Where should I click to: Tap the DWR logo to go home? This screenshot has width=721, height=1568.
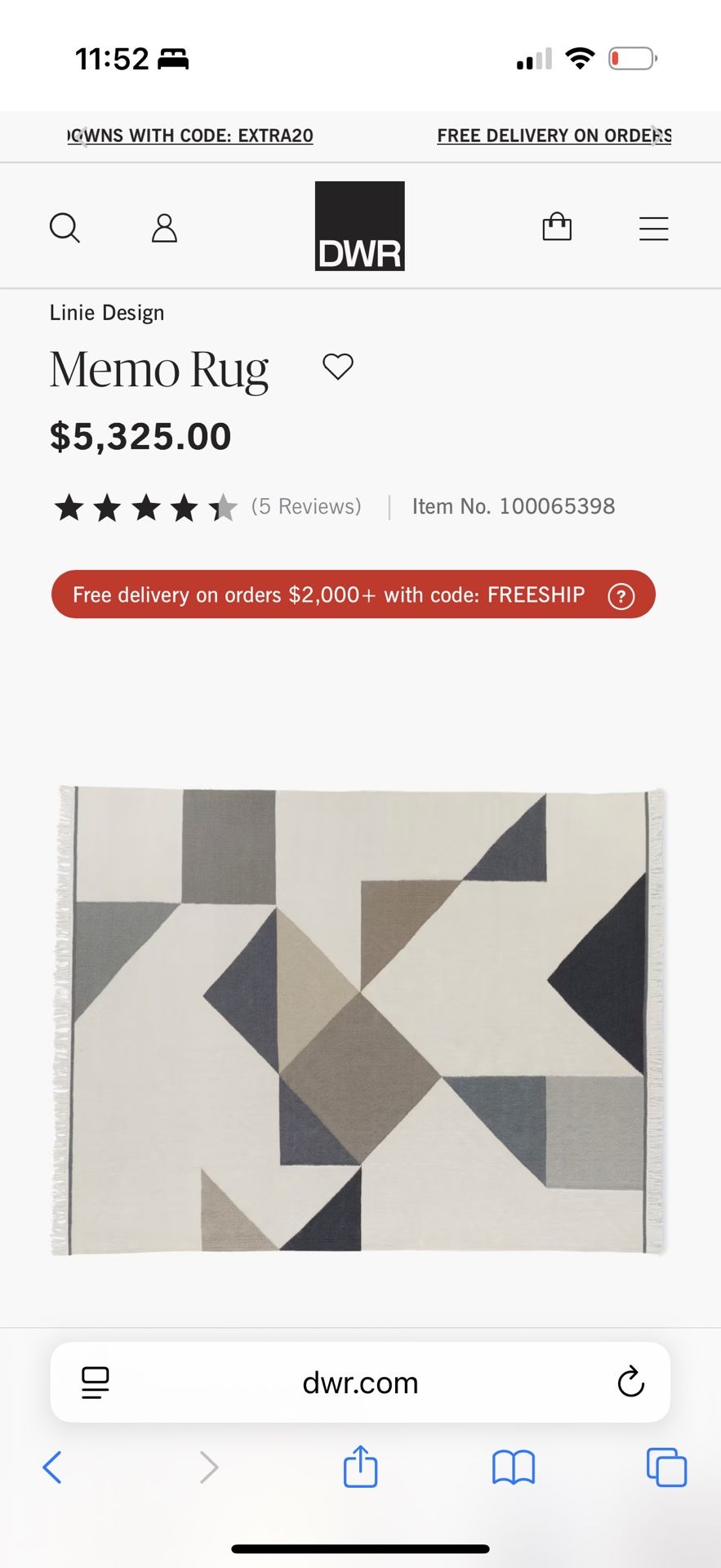pyautogui.click(x=359, y=226)
